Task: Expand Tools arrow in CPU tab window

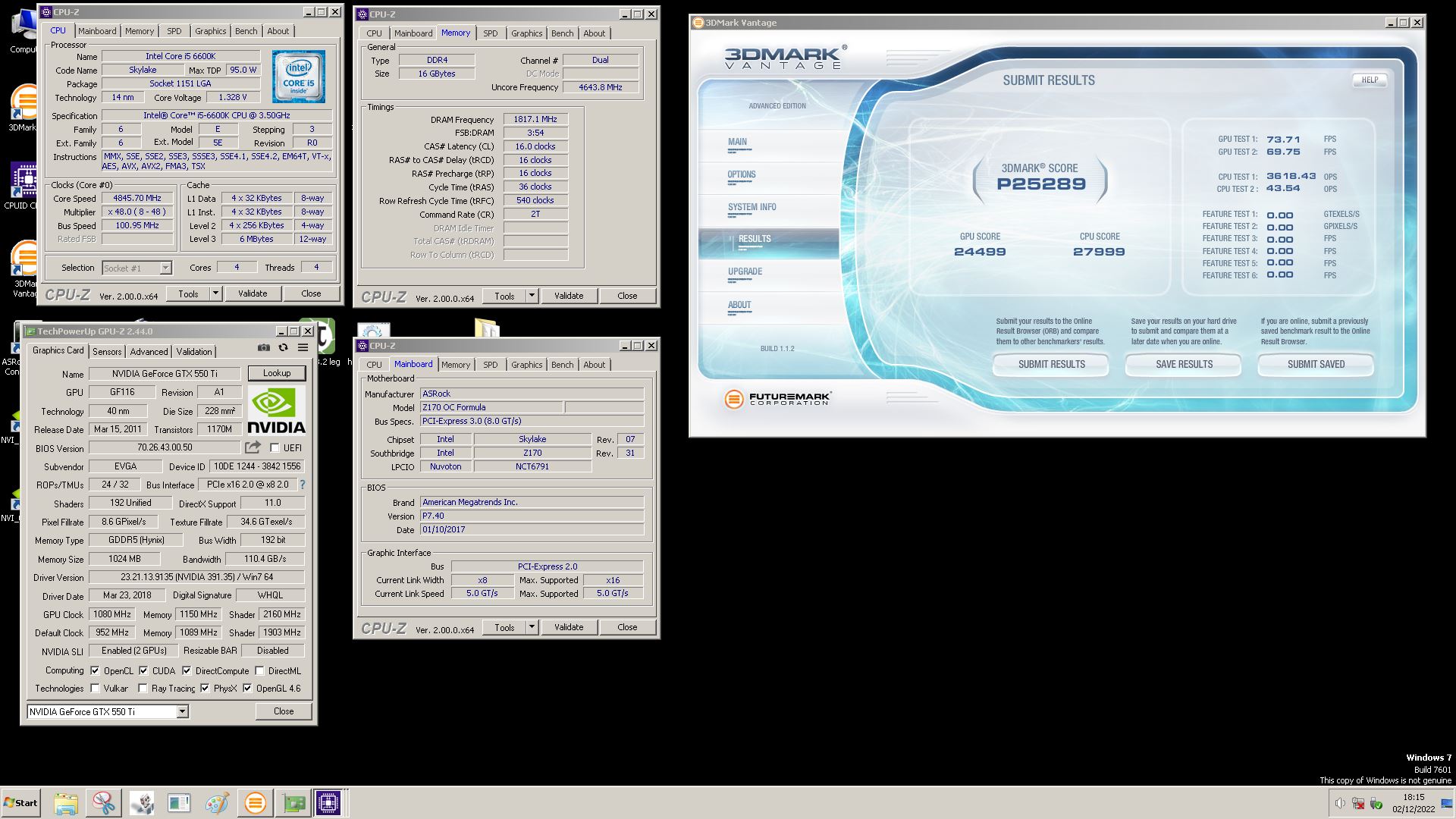Action: (215, 293)
